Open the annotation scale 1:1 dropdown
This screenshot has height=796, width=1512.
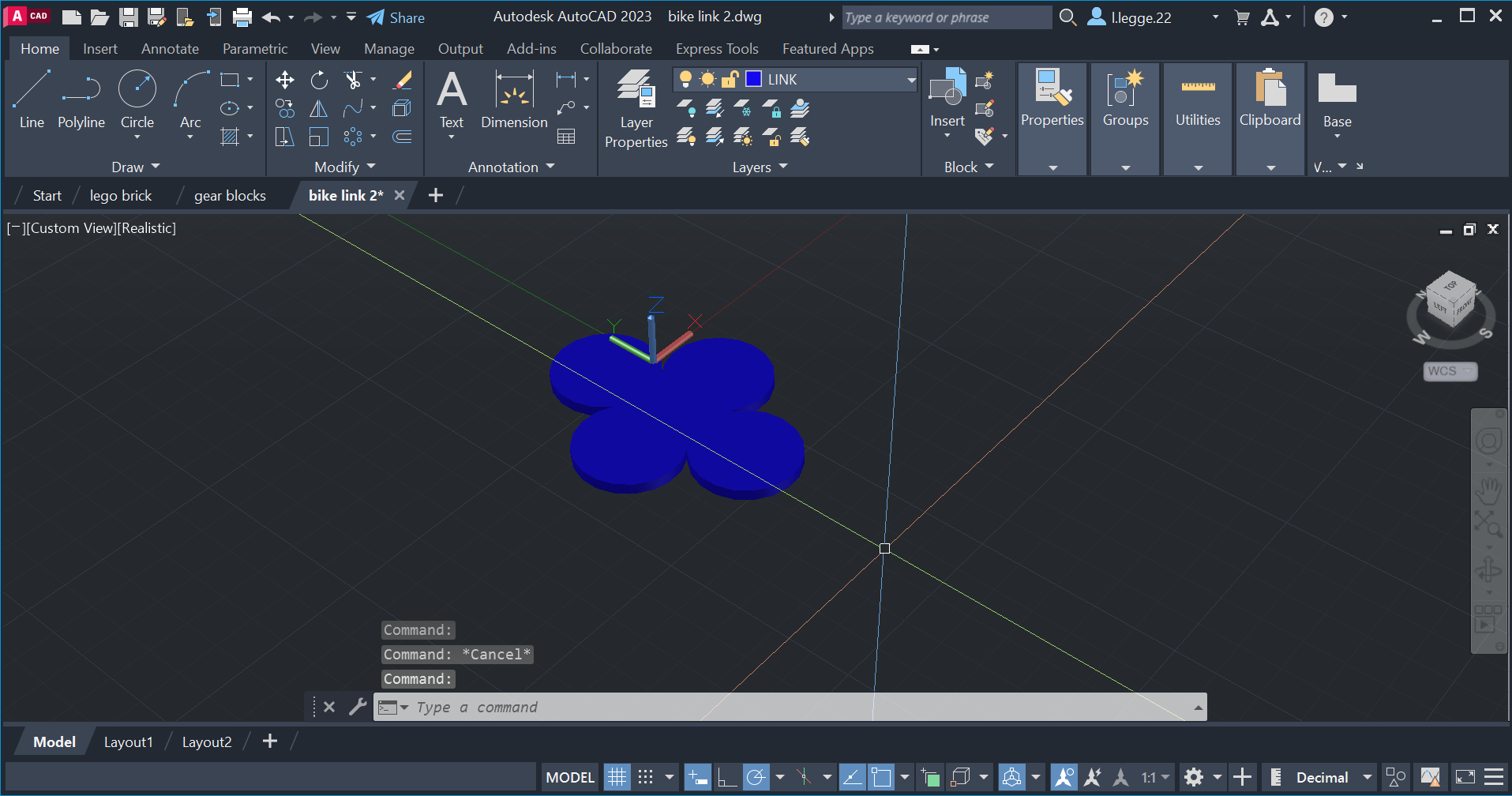[x=1156, y=777]
